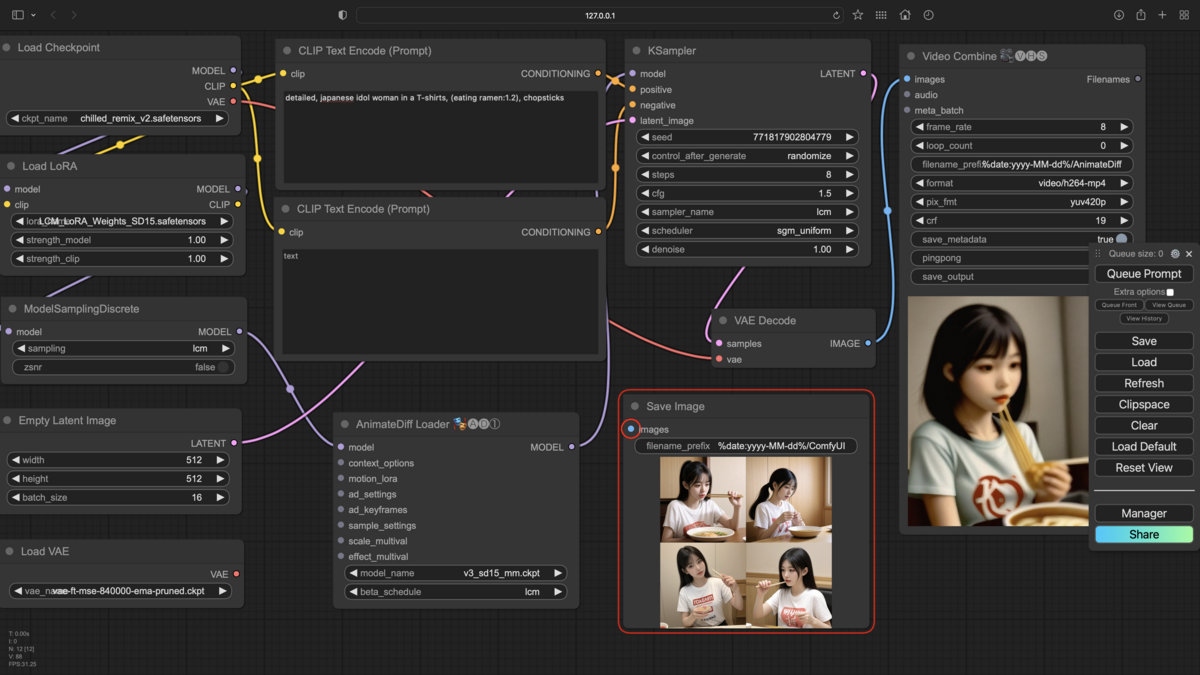Click Load Checkpoint MODEL output socket
1200x675 pixels.
click(x=234, y=70)
